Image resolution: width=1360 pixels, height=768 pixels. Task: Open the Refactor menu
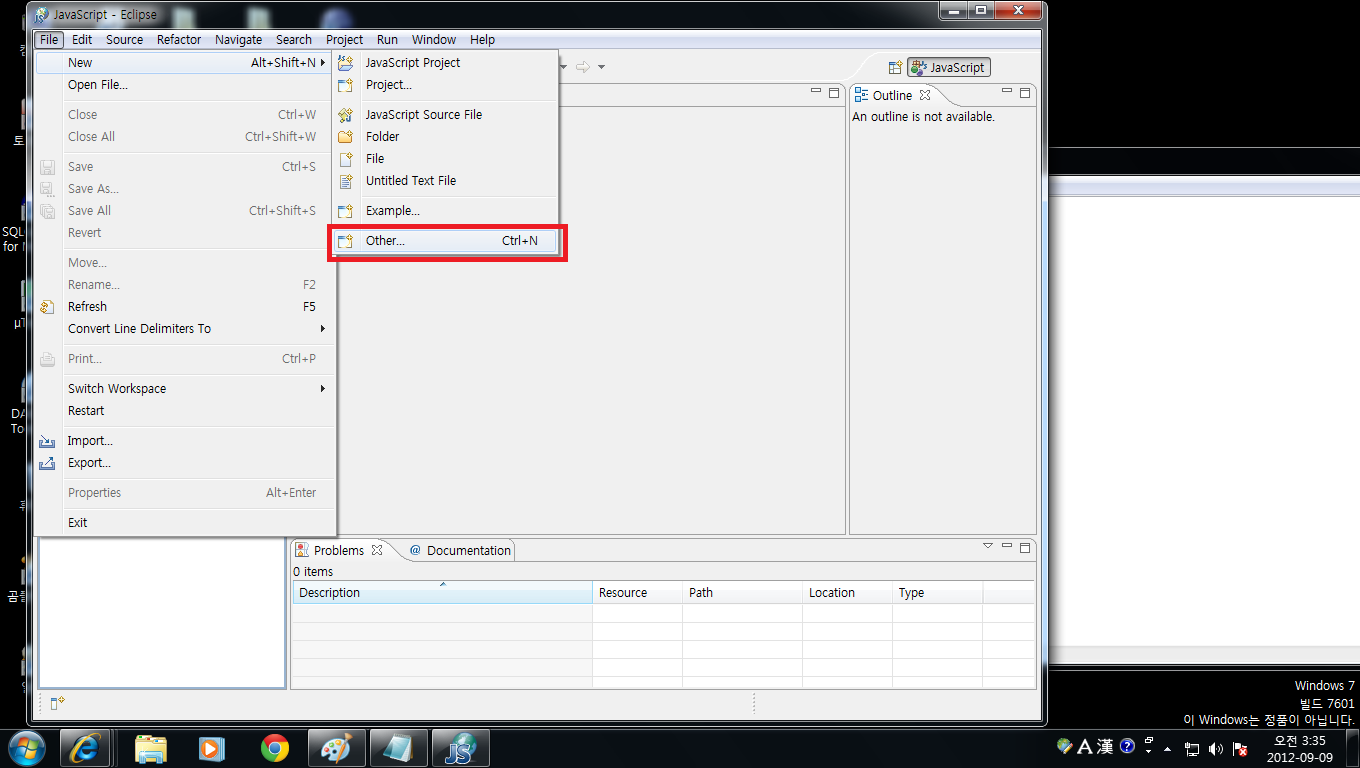(x=179, y=40)
